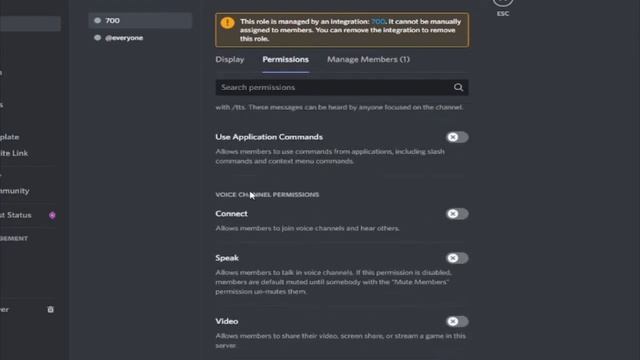Enable the Connect voice permission

(457, 214)
